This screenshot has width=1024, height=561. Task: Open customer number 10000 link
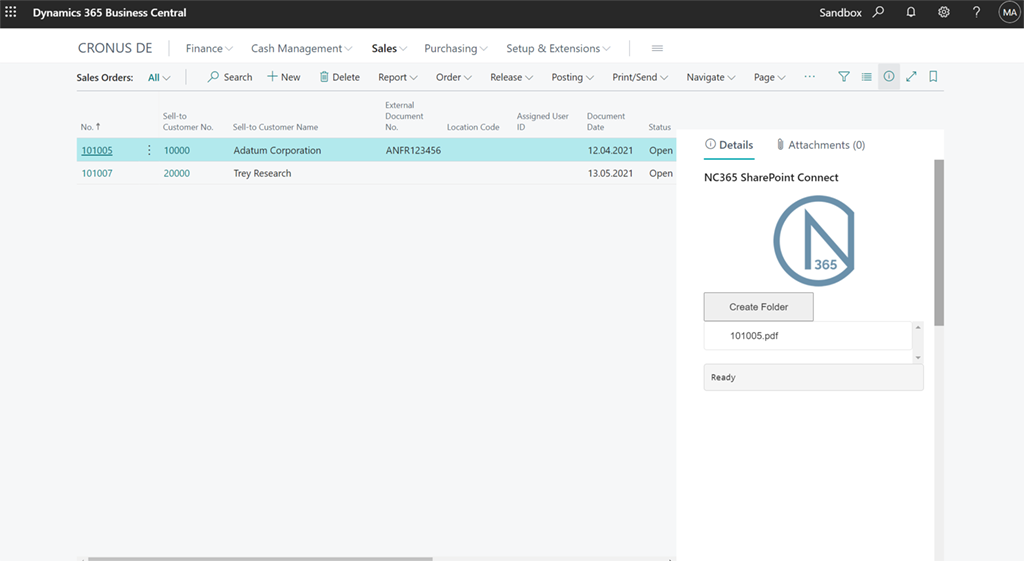(176, 150)
